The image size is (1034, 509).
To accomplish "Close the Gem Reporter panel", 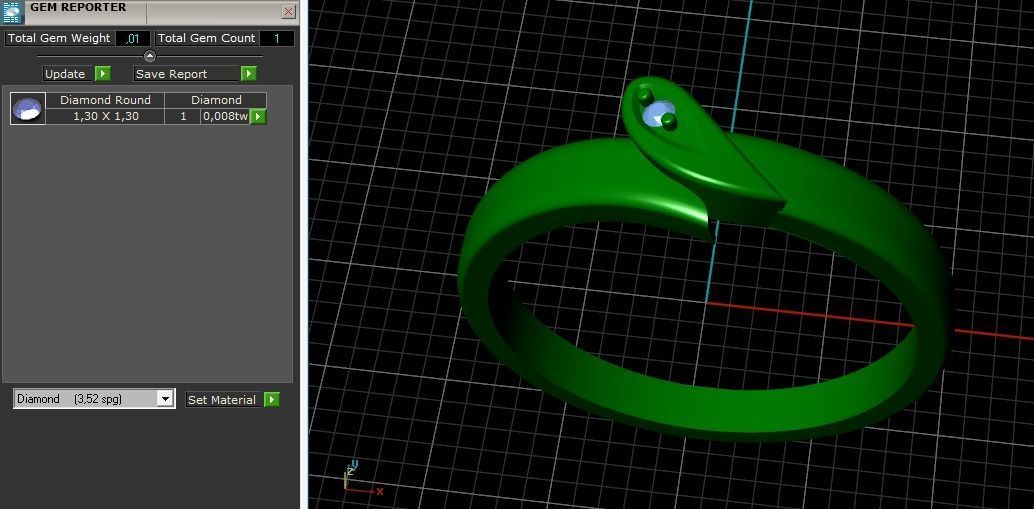I will pyautogui.click(x=288, y=12).
